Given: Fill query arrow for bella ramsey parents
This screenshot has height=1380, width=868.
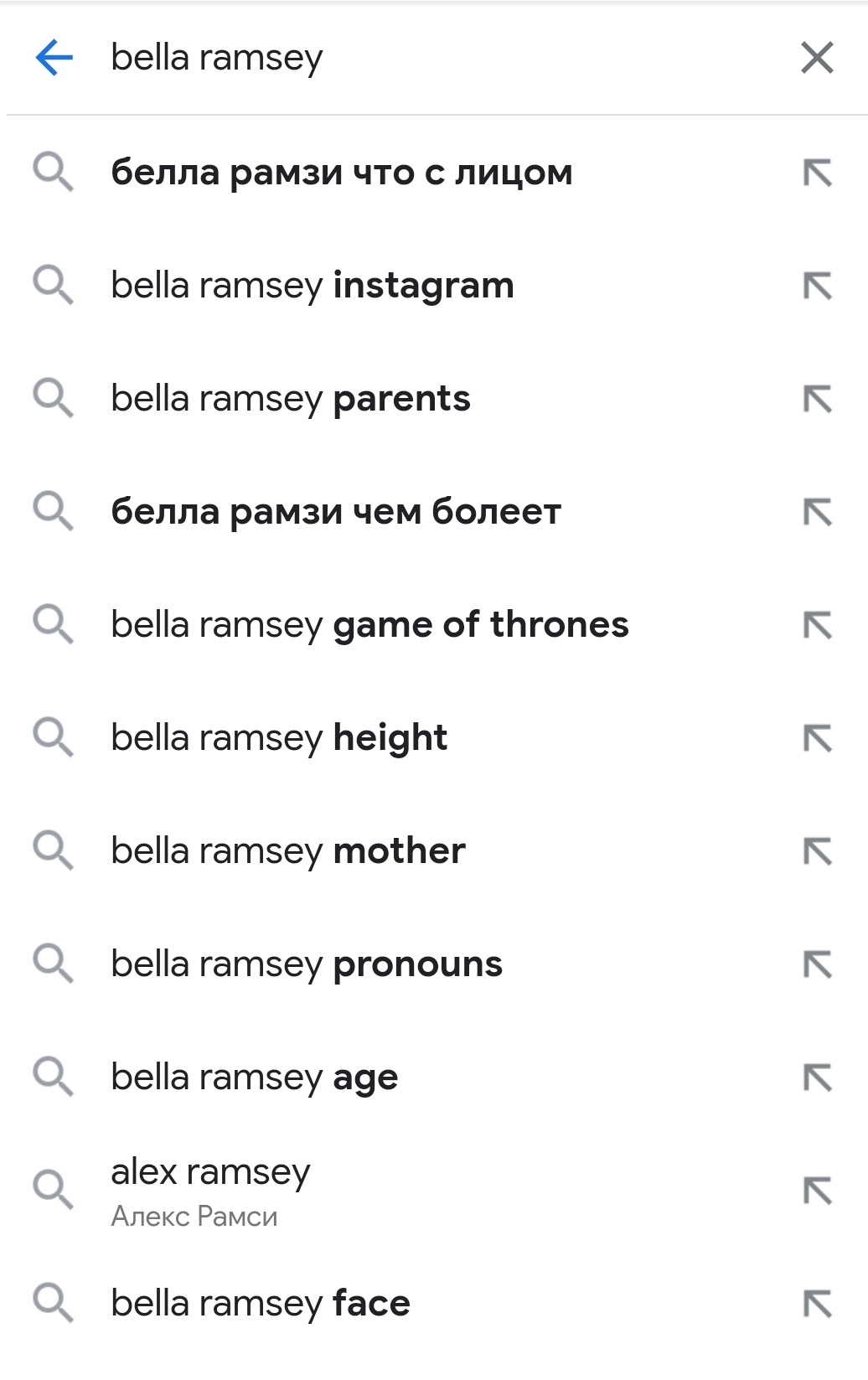Looking at the screenshot, I should 817,399.
